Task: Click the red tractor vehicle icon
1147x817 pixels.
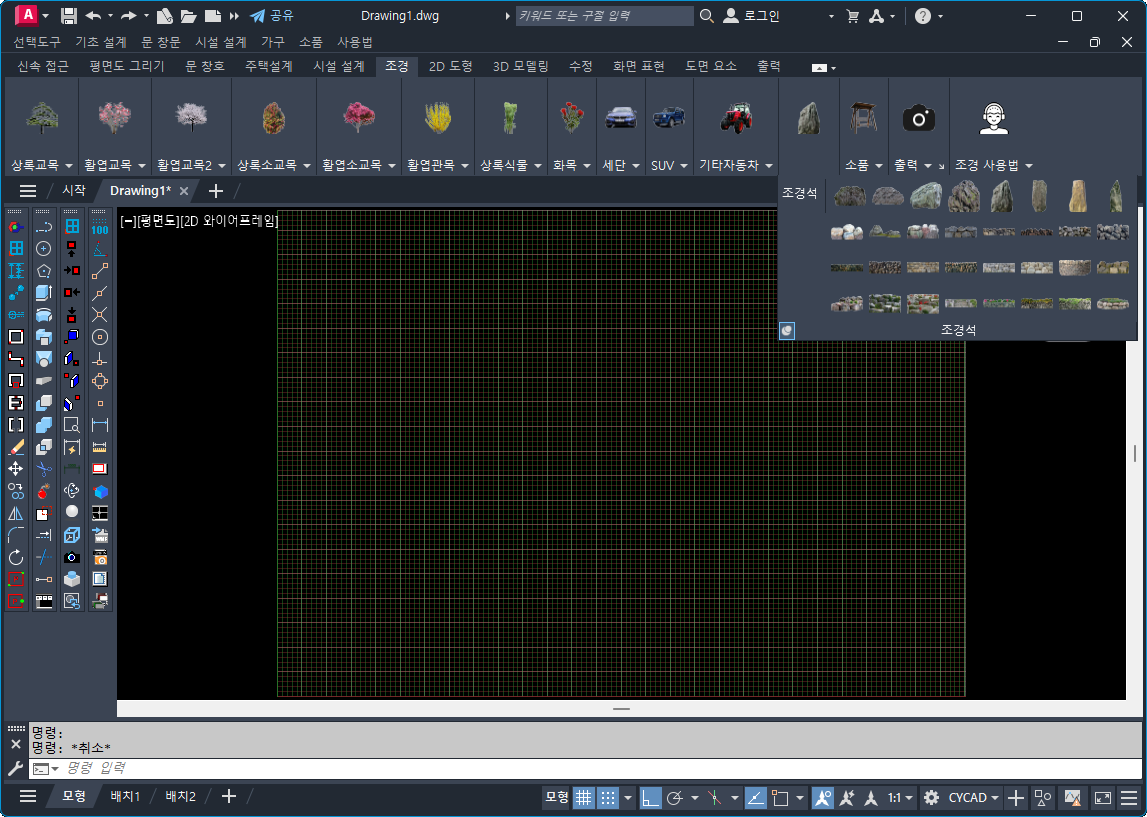Action: (735, 118)
